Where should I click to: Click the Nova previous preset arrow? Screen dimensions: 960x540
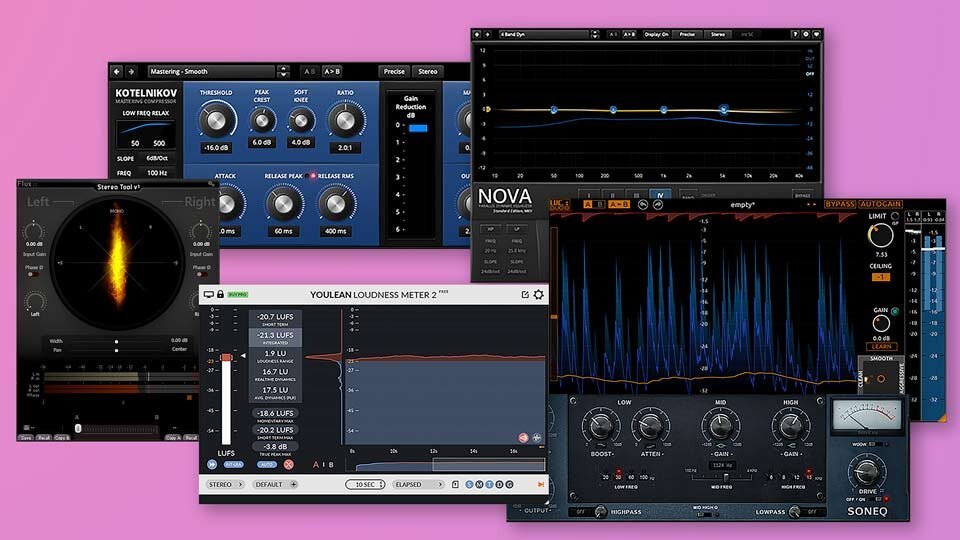(x=478, y=35)
